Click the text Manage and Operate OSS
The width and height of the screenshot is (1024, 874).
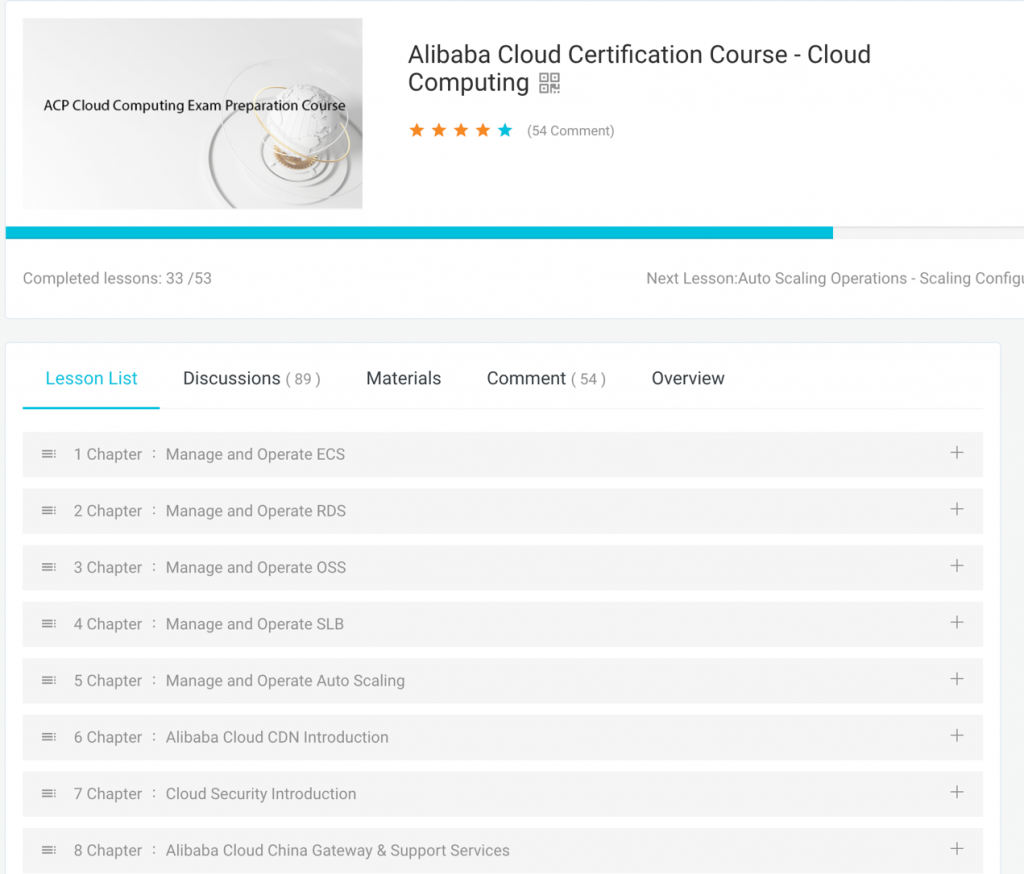pos(256,567)
